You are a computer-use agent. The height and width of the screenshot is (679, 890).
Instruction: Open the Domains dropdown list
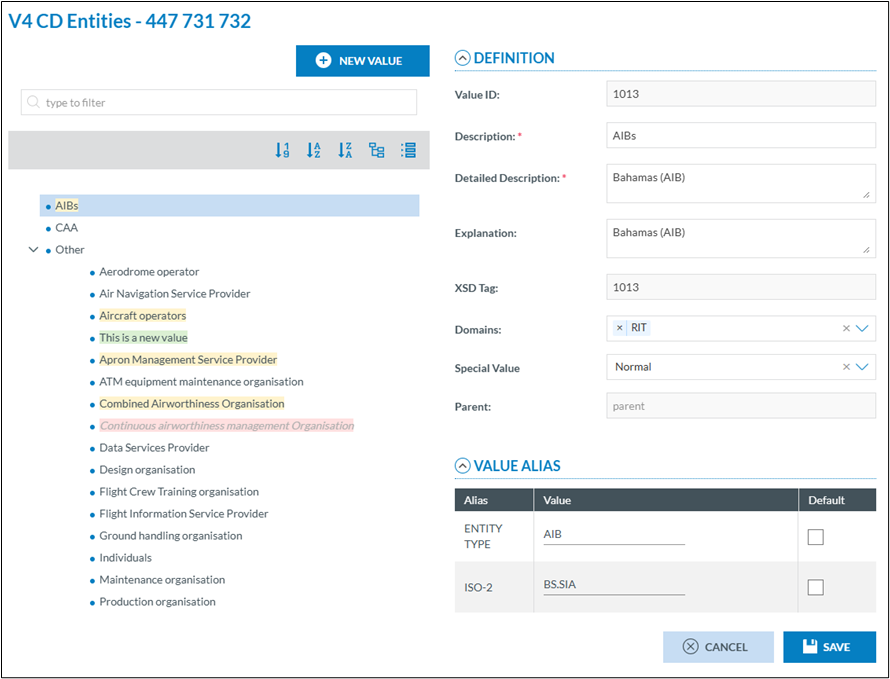(x=863, y=328)
